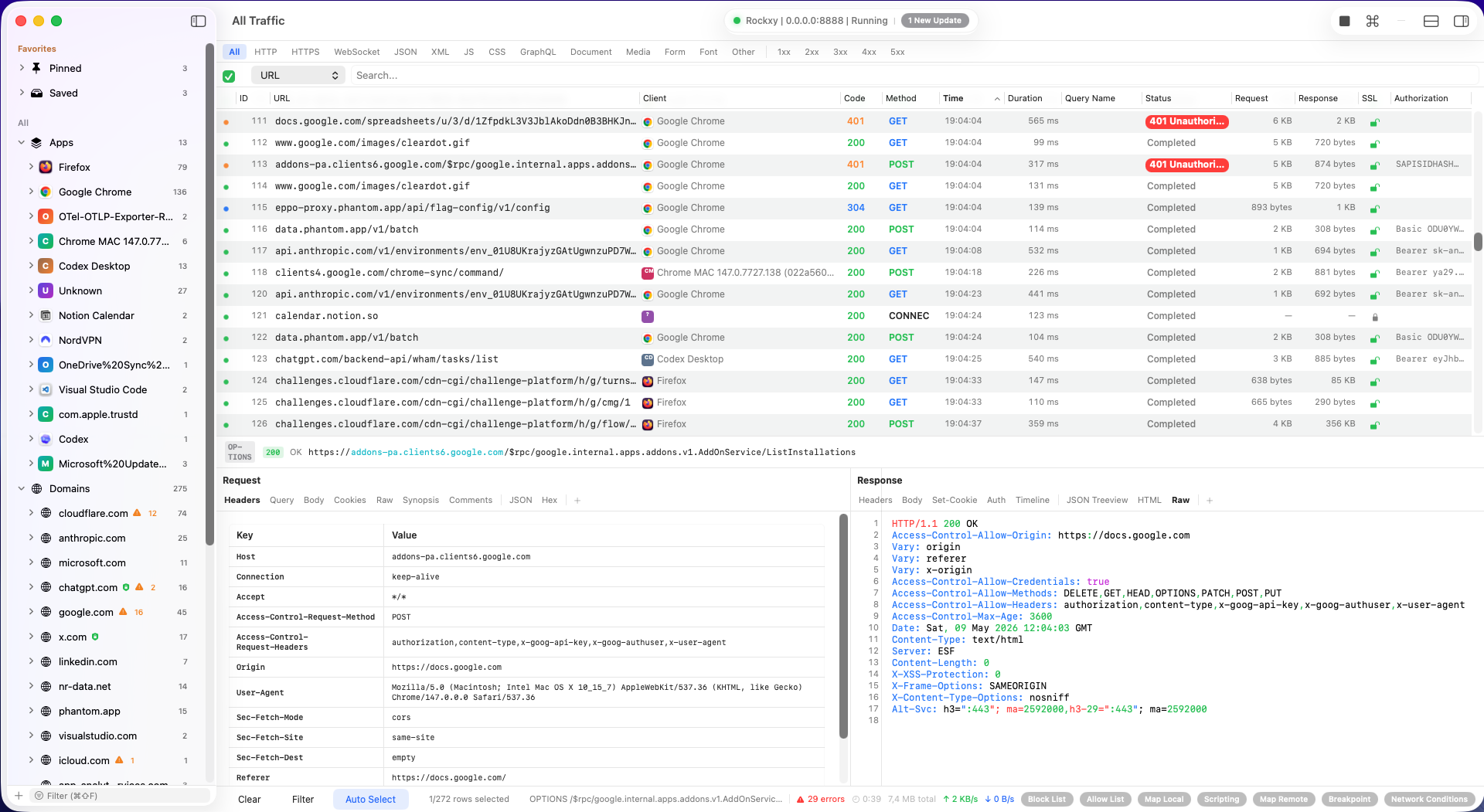Toggle the Block List tool
The image size is (1484, 812).
[1047, 800]
